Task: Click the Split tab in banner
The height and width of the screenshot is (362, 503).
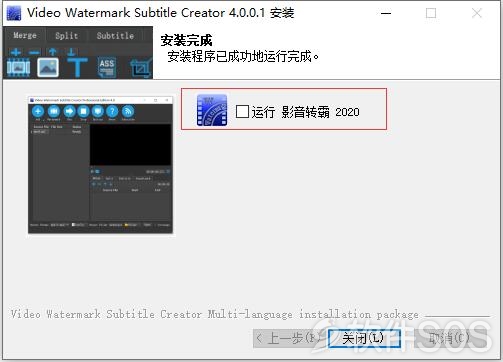Action: tap(66, 35)
